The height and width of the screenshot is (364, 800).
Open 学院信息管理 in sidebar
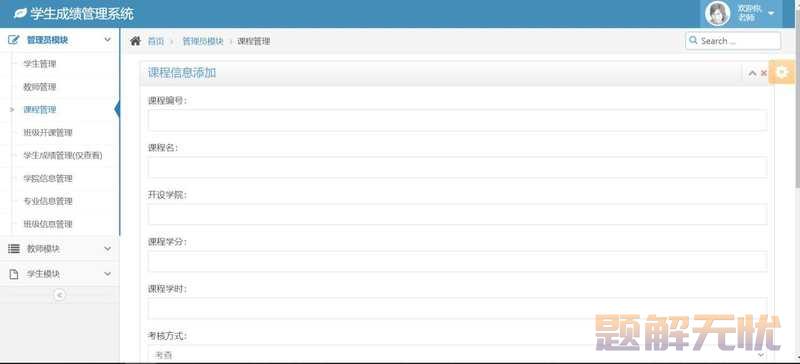[x=48, y=179]
